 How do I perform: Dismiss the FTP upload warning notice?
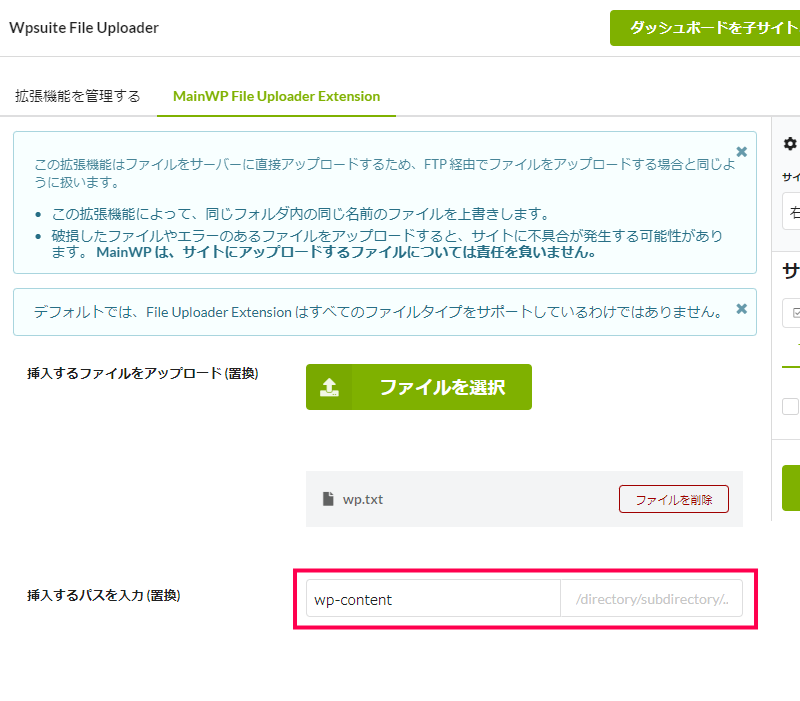[x=741, y=152]
